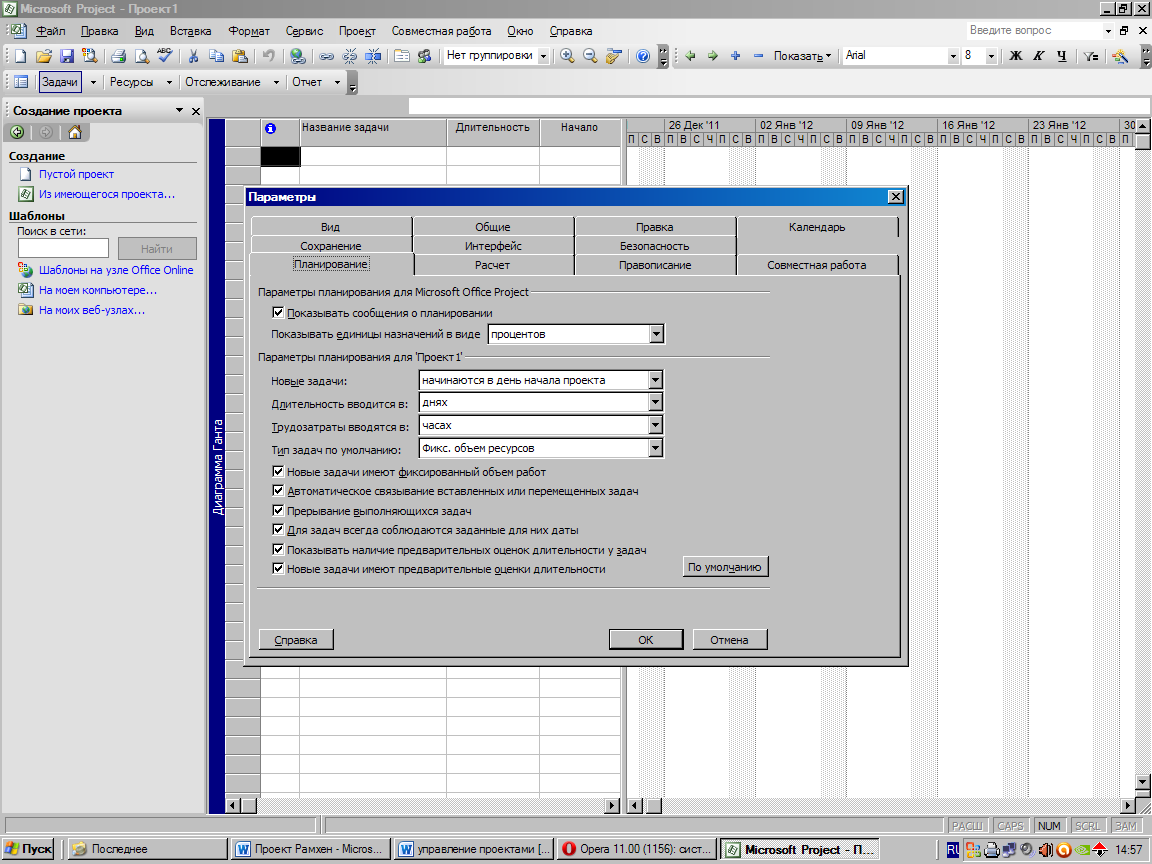Click the green Outdent left arrow icon
Image resolution: width=1152 pixels, height=864 pixels.
pyautogui.click(x=690, y=56)
